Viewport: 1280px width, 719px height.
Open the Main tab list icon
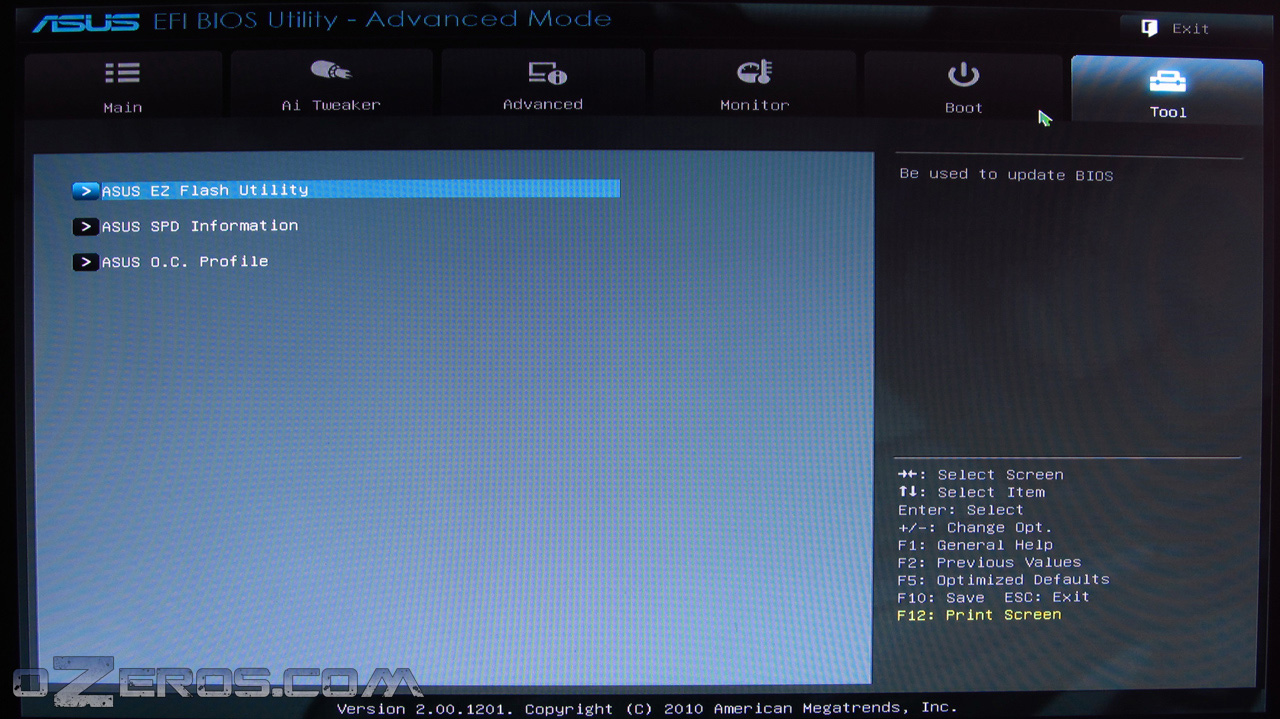tap(122, 73)
